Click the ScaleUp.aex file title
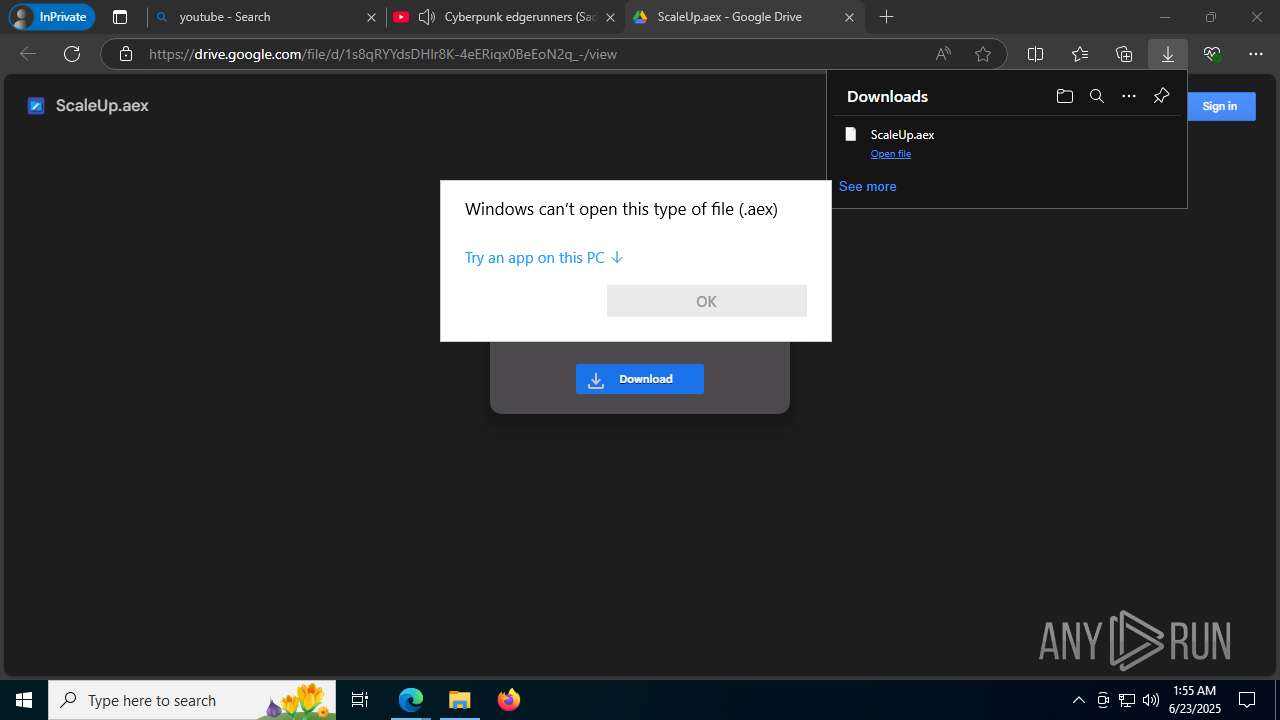This screenshot has width=1280, height=720. click(x=102, y=105)
